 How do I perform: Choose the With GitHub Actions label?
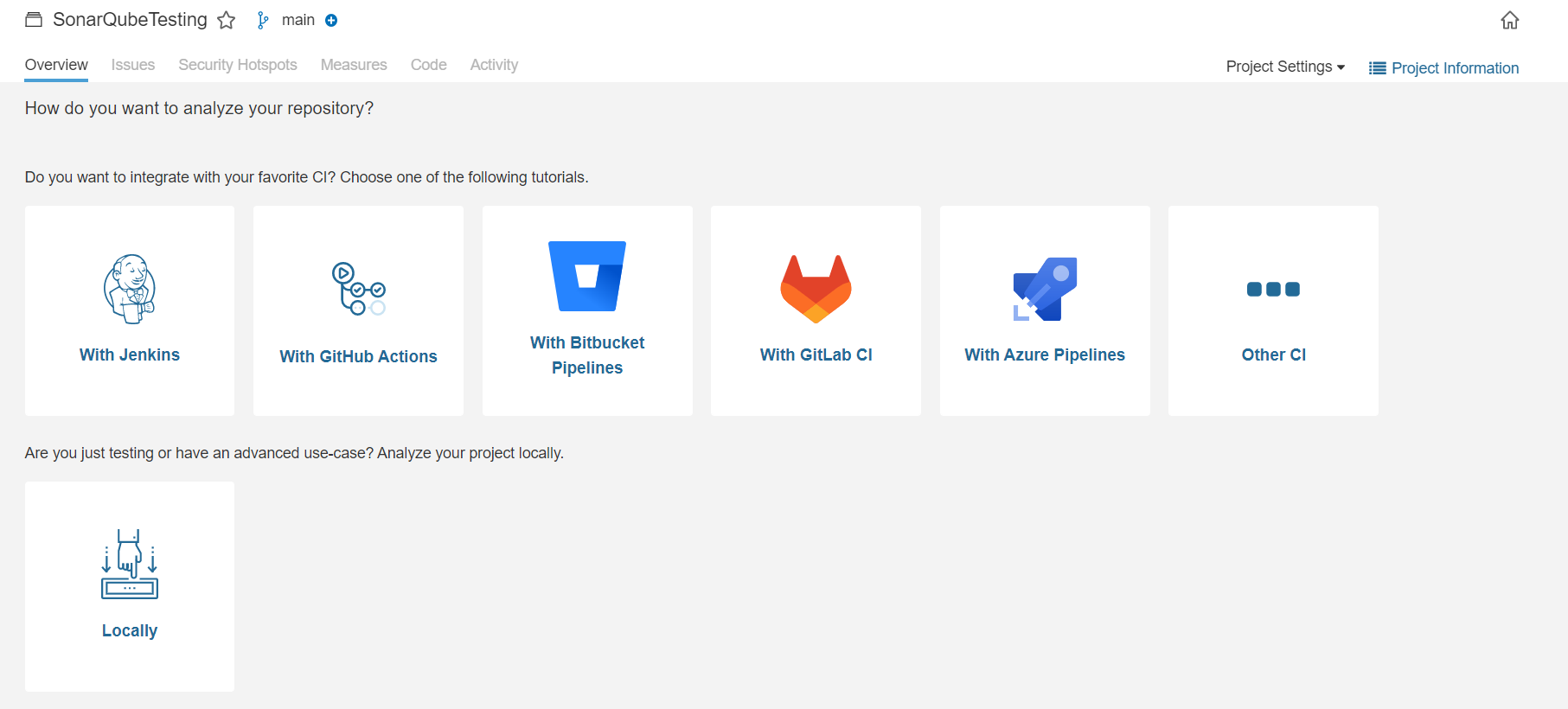[359, 356]
